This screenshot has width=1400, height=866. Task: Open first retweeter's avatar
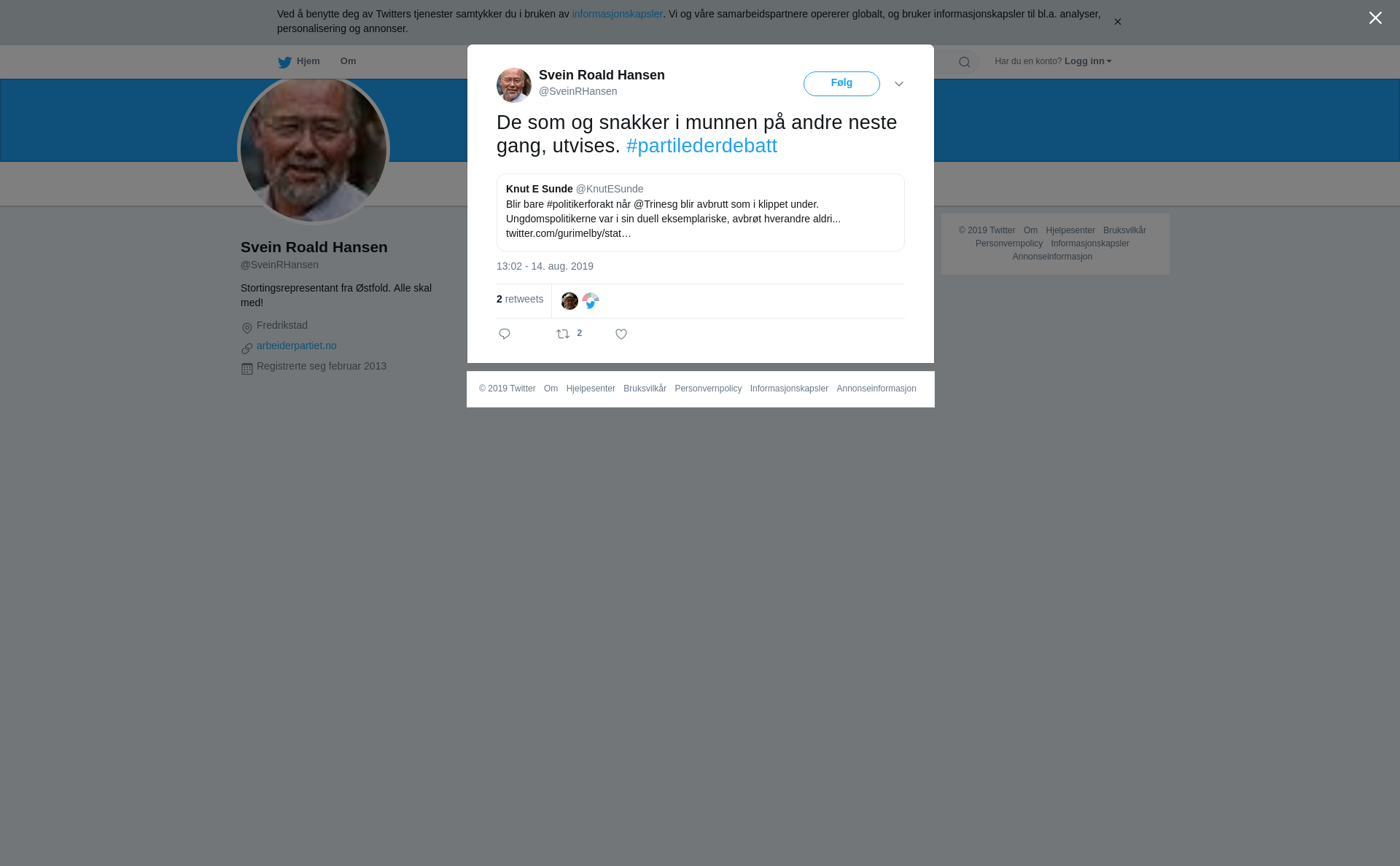click(x=569, y=301)
